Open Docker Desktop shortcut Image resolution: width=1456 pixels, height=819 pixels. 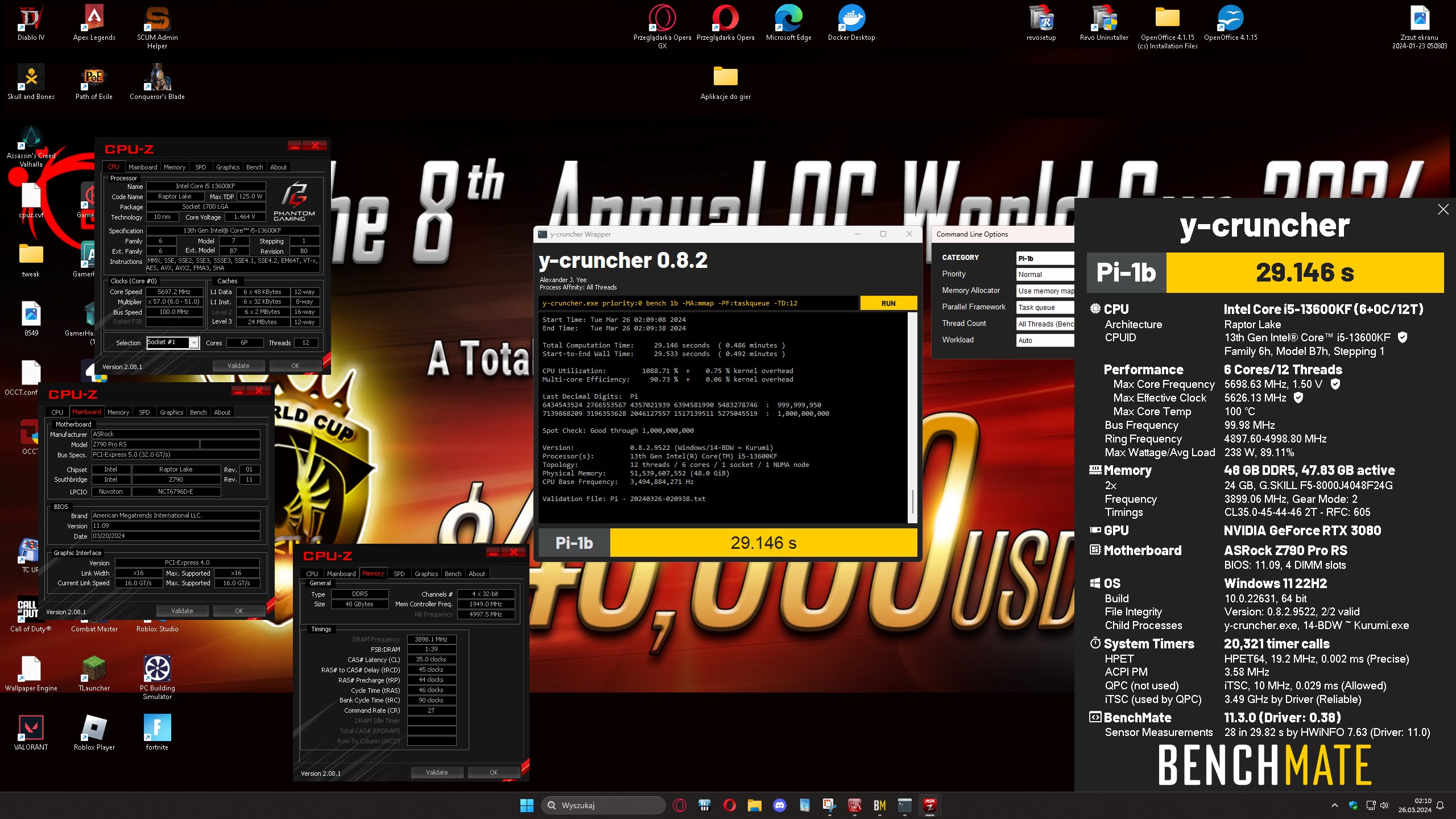point(851,23)
